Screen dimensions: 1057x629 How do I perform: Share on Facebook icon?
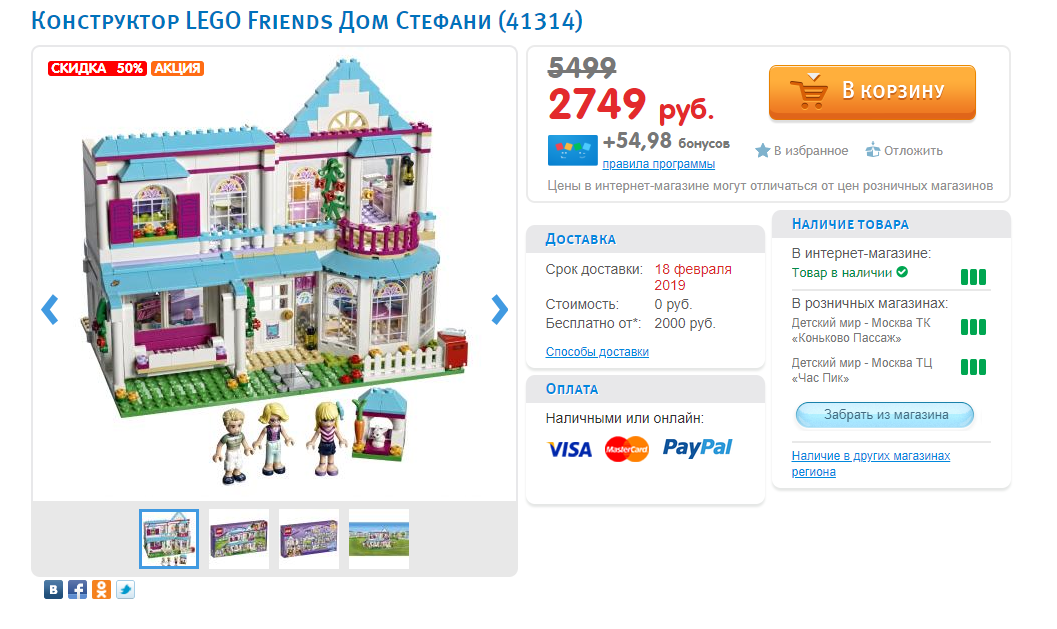tap(78, 590)
